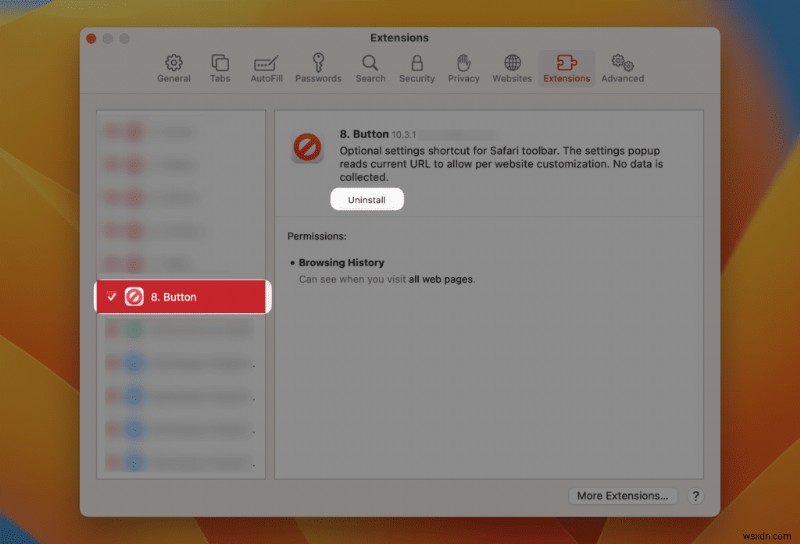Uncheck the 8. Button extension checkbox
The height and width of the screenshot is (544, 800).
pyautogui.click(x=112, y=296)
